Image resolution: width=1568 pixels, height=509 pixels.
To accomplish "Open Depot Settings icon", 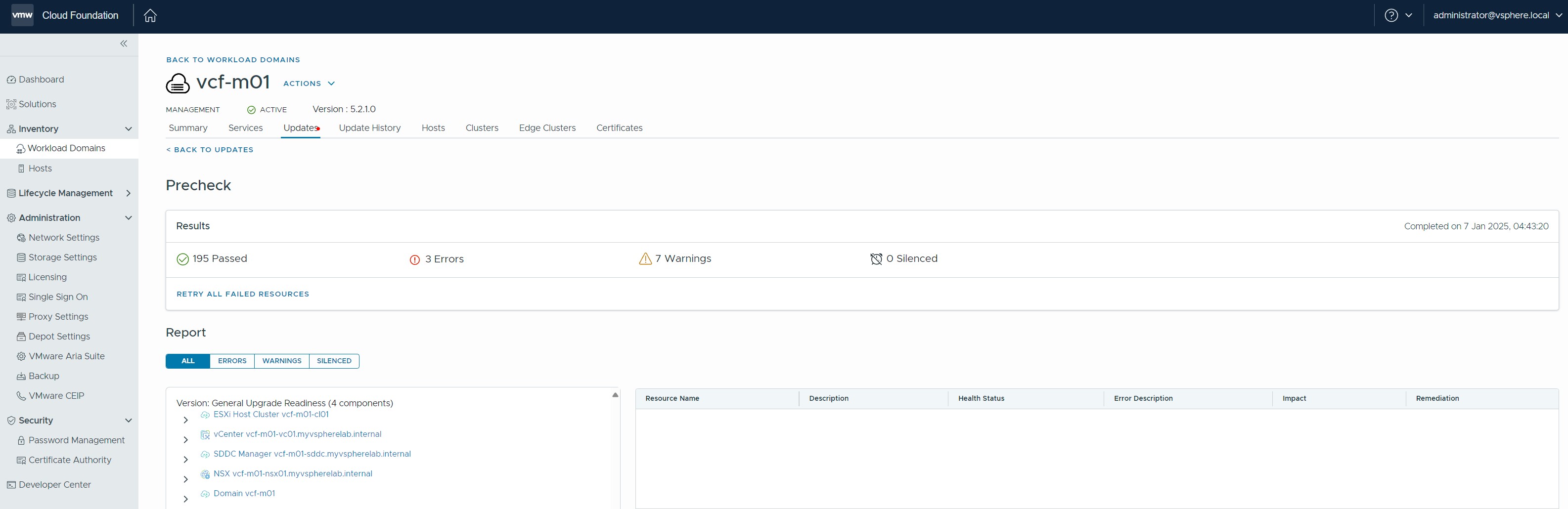I will pos(21,337).
